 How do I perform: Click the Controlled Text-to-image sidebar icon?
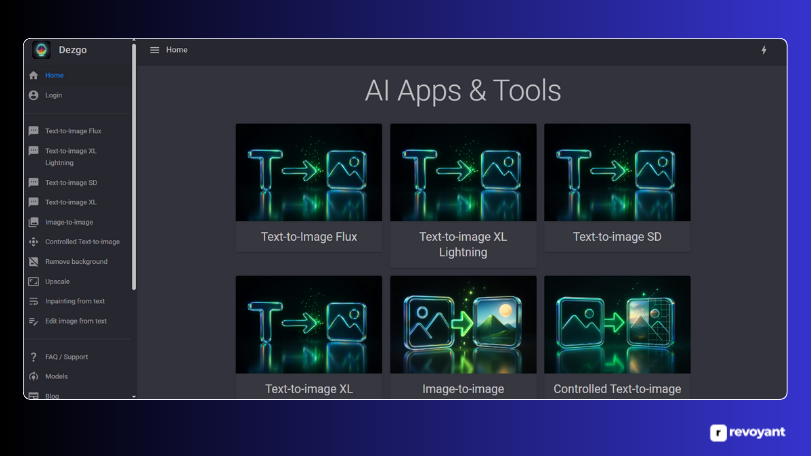pos(34,242)
